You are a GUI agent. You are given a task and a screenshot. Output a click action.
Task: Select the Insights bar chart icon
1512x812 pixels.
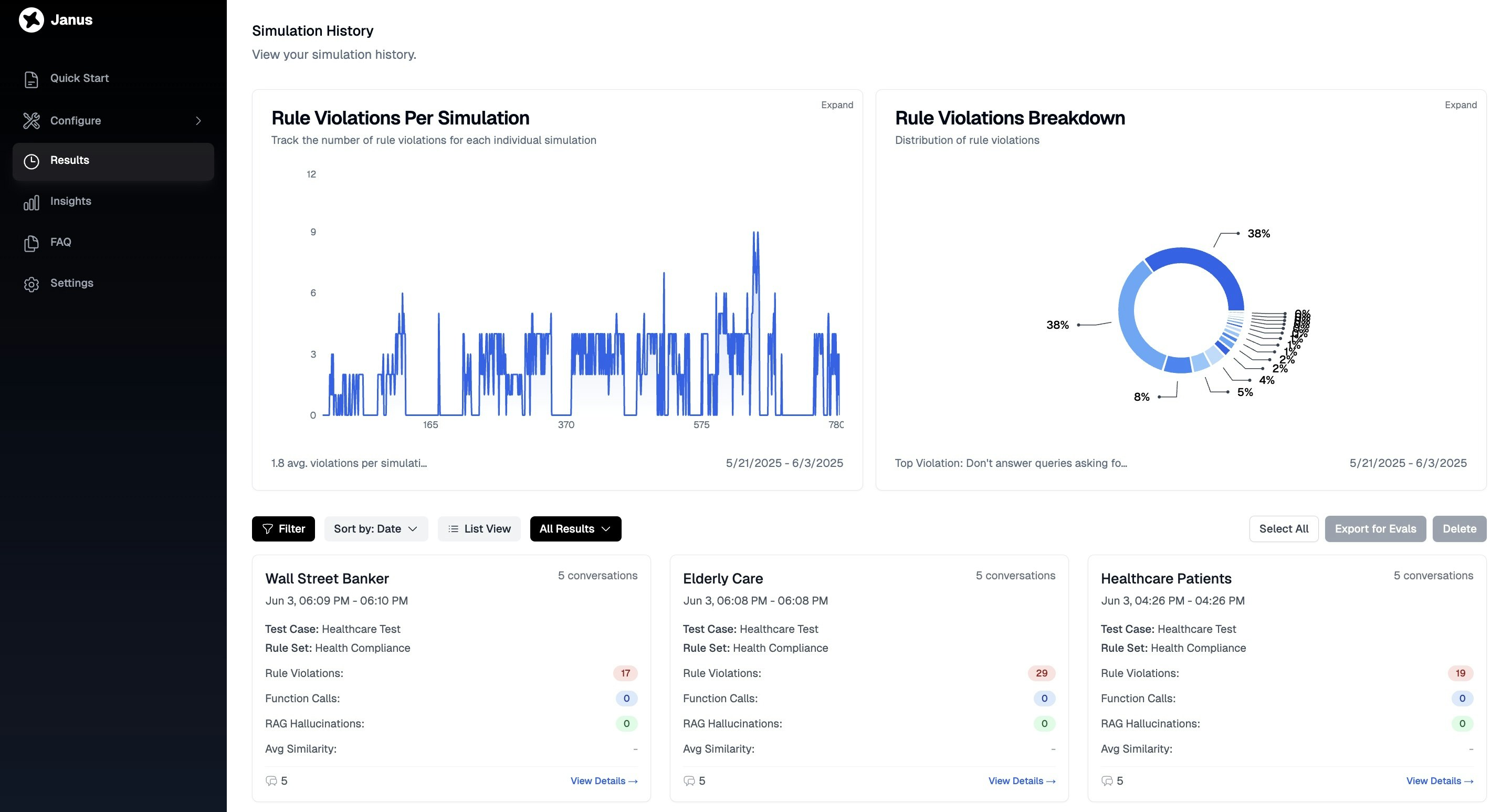[31, 202]
